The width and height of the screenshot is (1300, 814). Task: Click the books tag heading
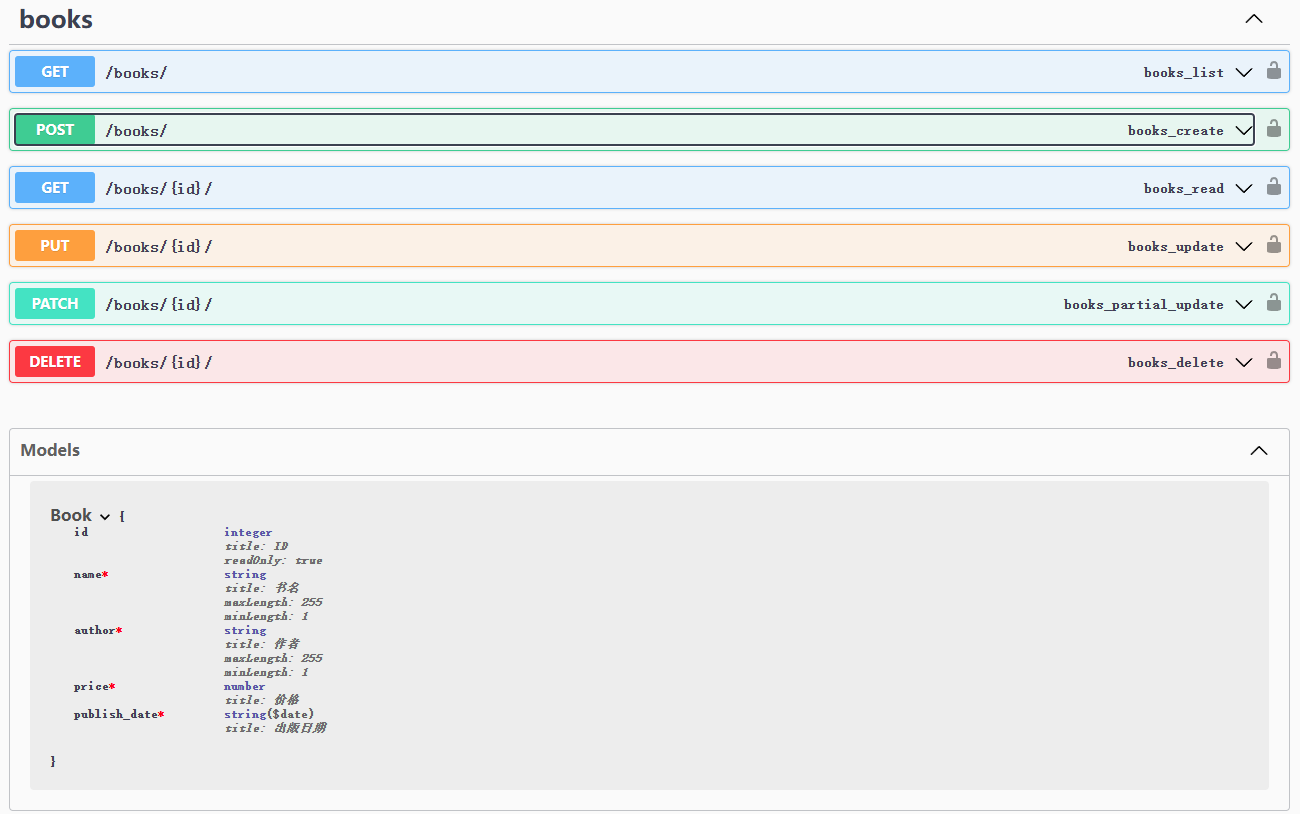click(56, 19)
